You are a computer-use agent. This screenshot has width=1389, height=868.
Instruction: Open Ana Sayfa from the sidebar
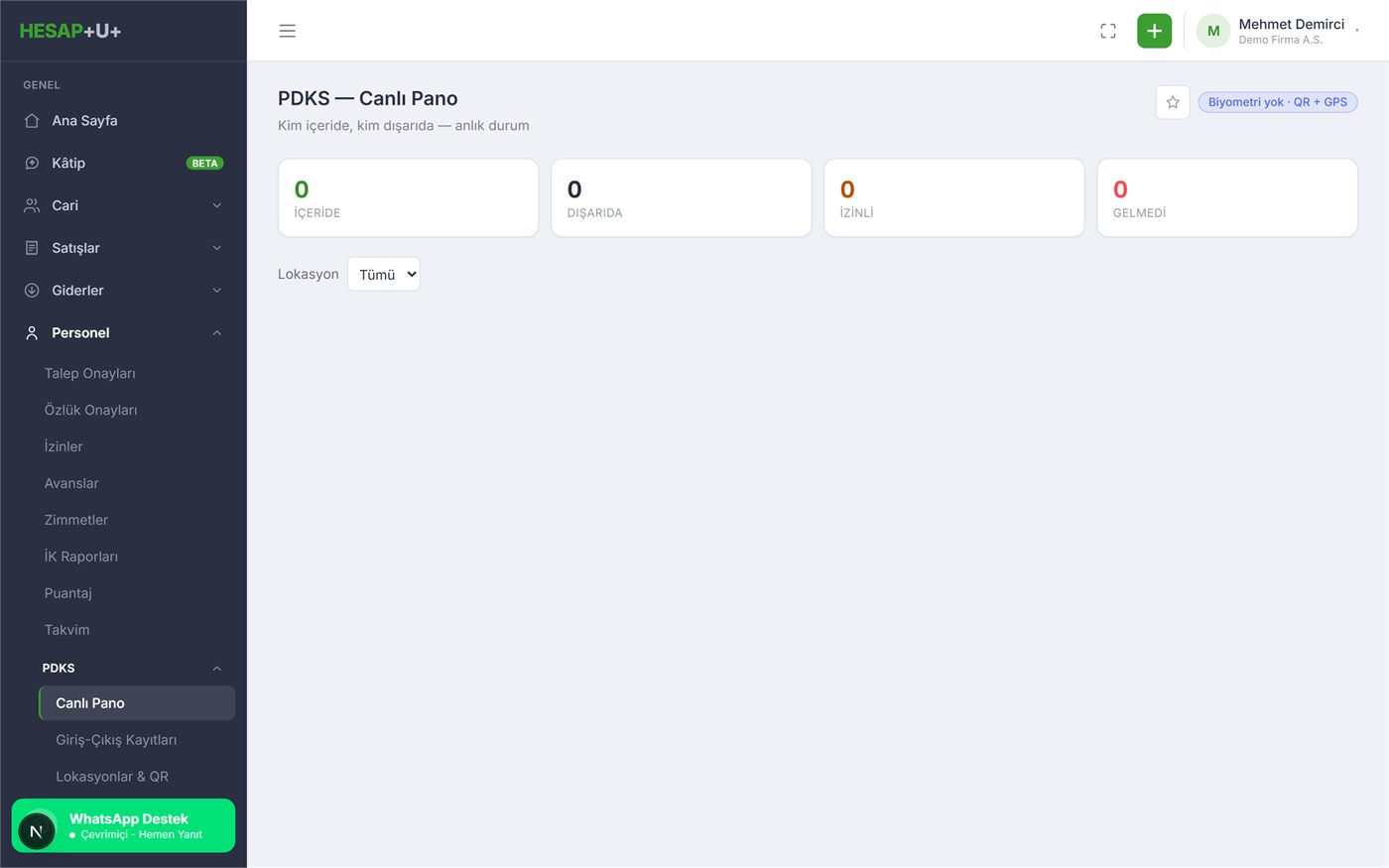tap(123, 120)
